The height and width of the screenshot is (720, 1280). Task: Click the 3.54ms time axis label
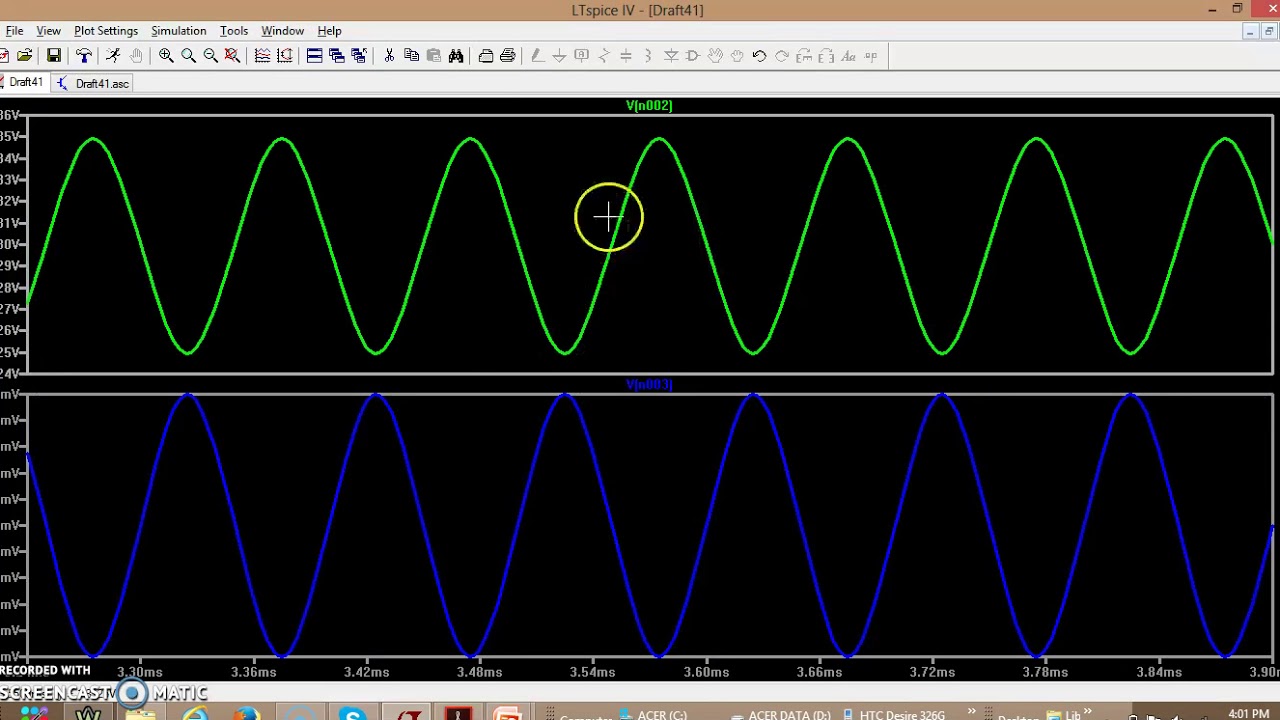tap(593, 672)
